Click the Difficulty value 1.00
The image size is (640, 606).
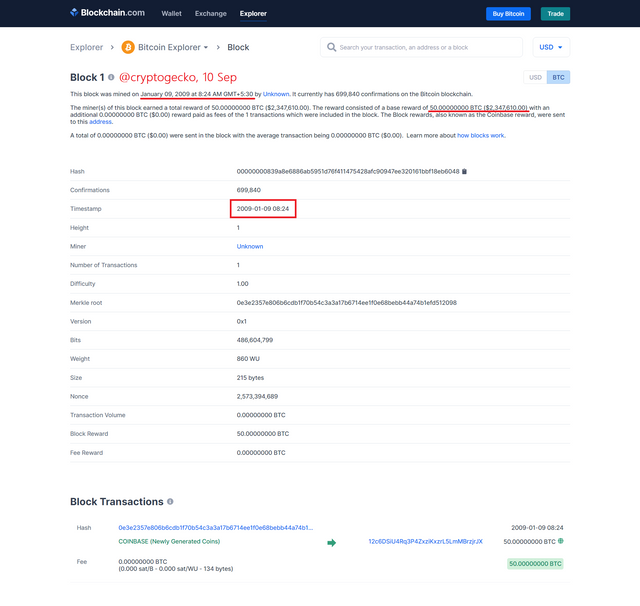click(242, 284)
